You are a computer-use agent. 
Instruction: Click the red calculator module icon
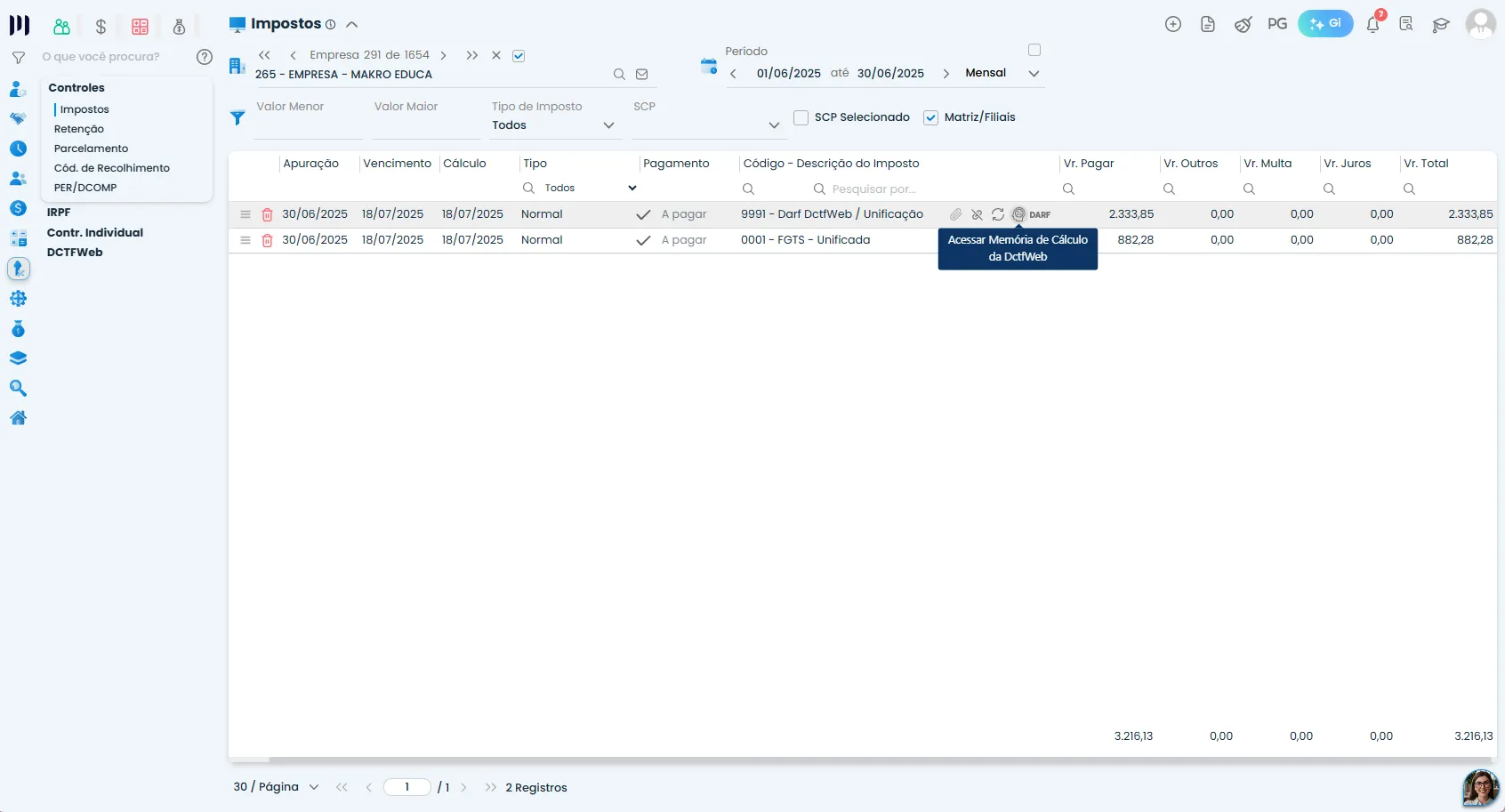(x=140, y=27)
